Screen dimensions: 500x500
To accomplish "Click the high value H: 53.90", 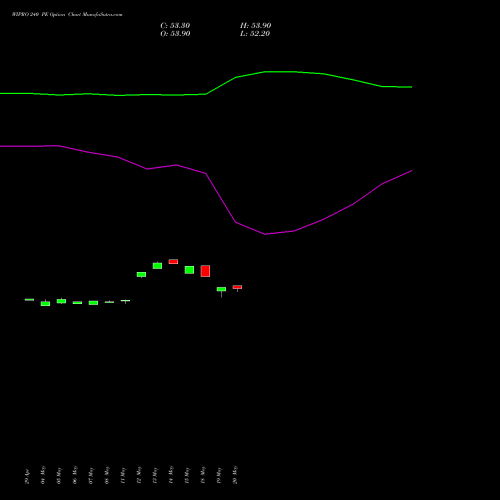I will pos(255,26).
